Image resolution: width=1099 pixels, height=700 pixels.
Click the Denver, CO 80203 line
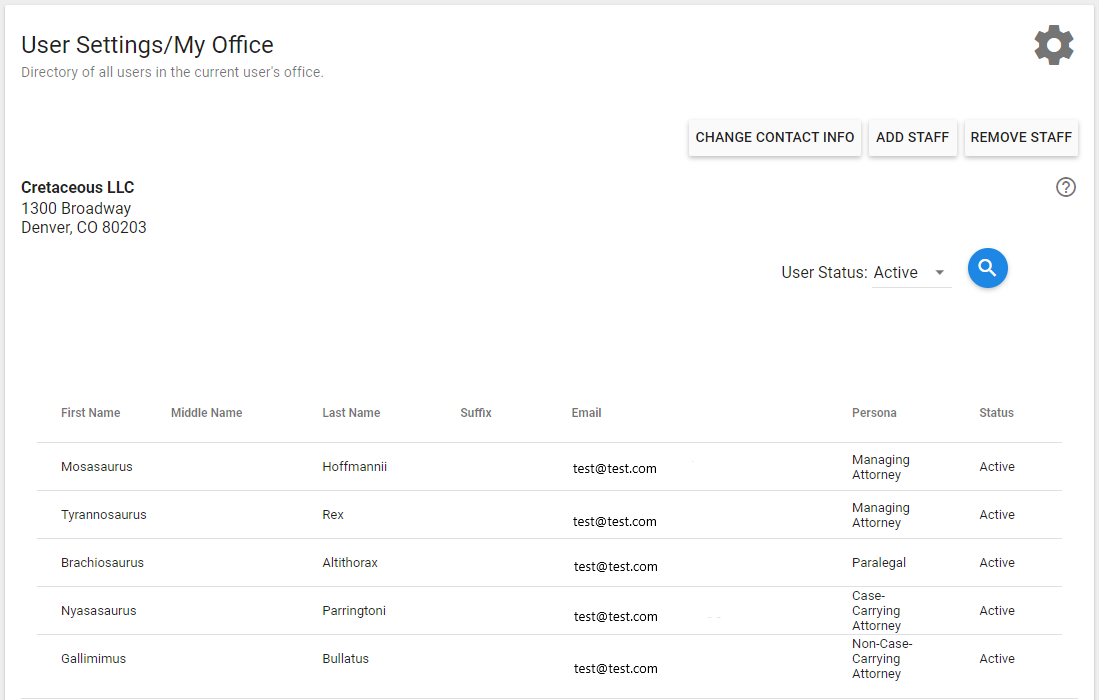click(x=83, y=228)
